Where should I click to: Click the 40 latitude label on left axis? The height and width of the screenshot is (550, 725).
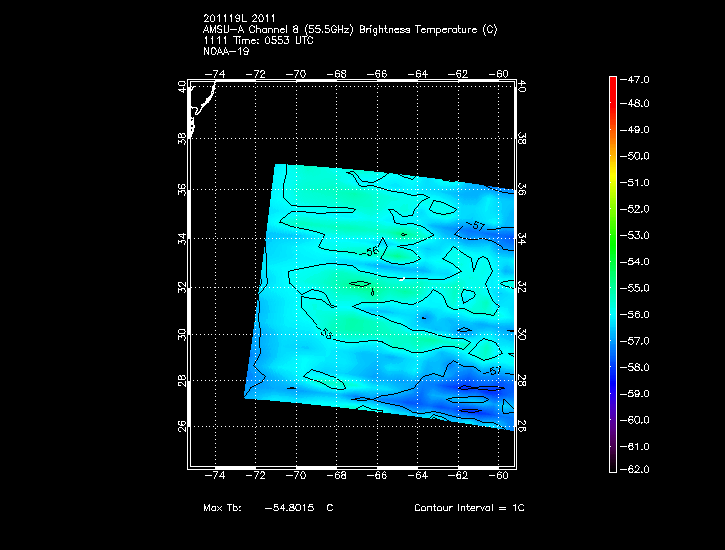pyautogui.click(x=183, y=88)
